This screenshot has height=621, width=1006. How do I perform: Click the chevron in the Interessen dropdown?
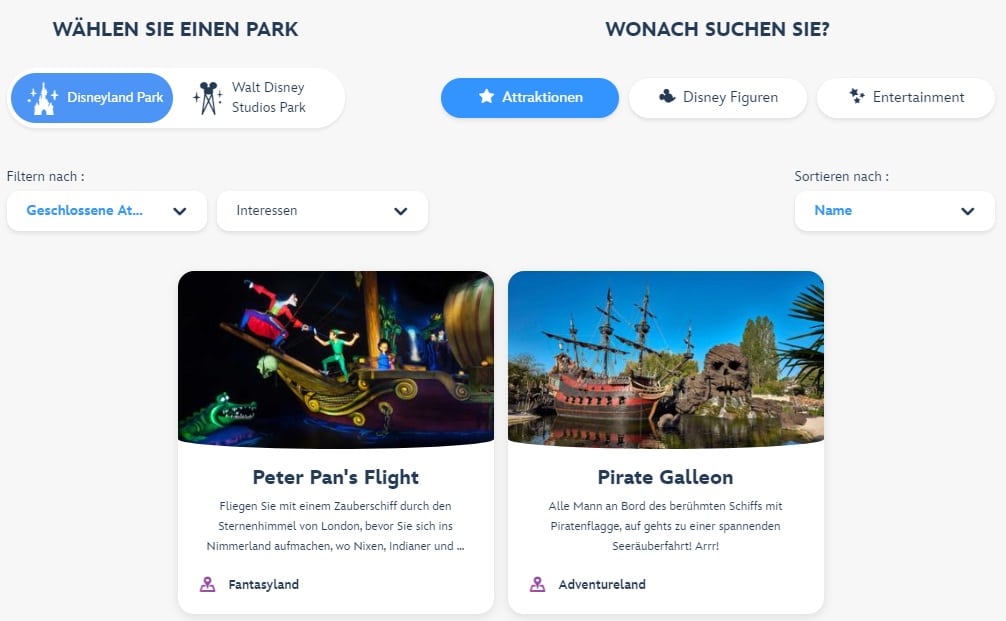(x=401, y=211)
